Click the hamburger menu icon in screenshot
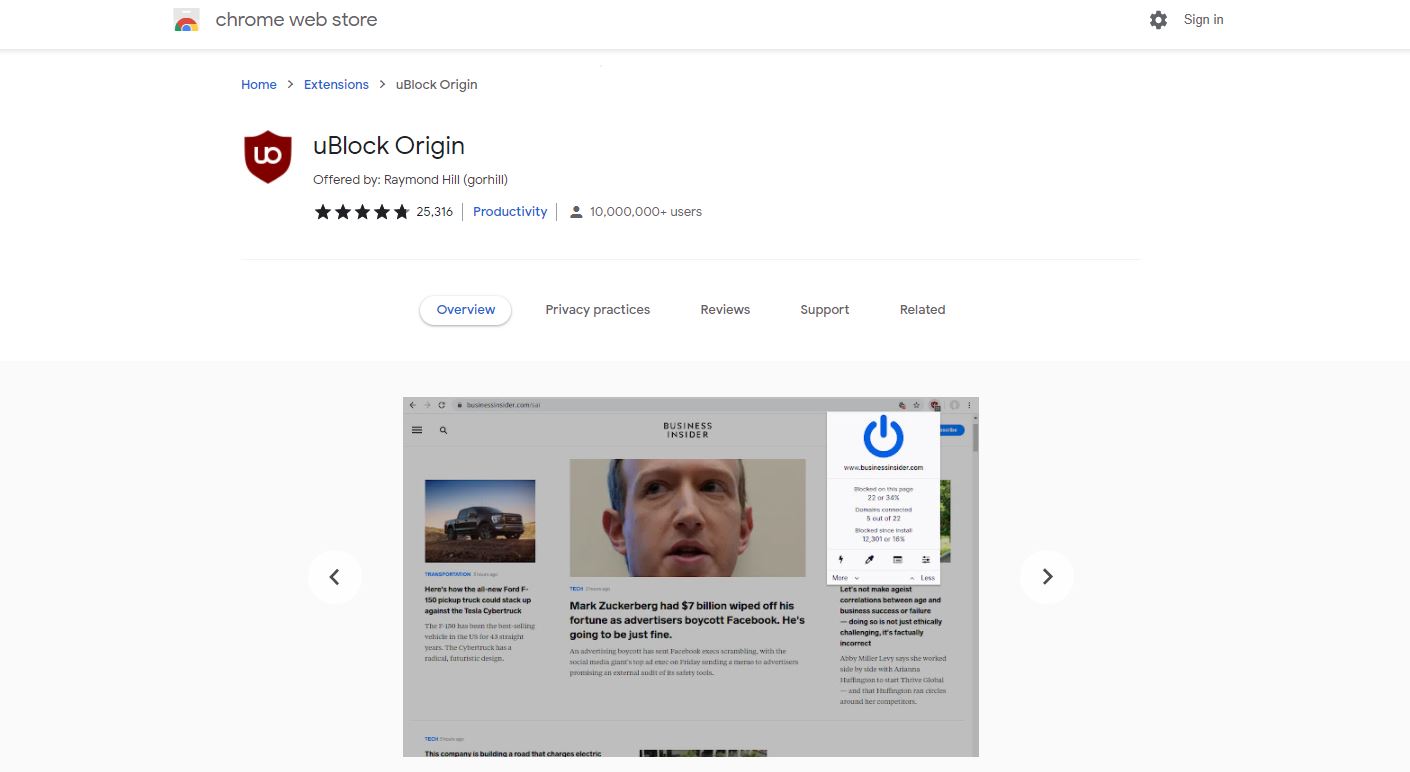 click(417, 430)
